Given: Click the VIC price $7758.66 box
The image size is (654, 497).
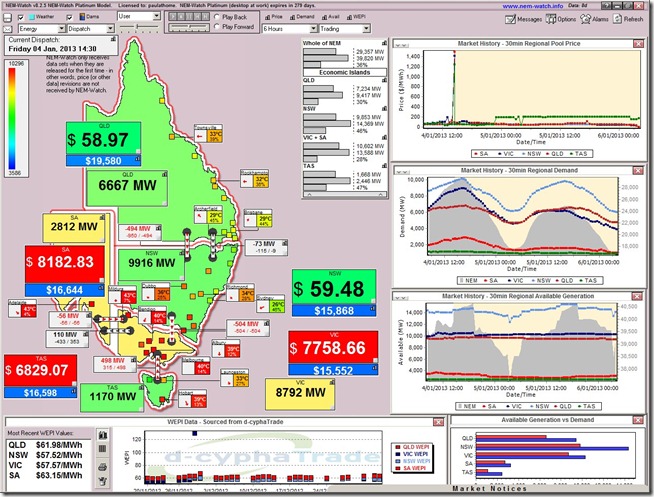Looking at the screenshot, I should pos(333,349).
